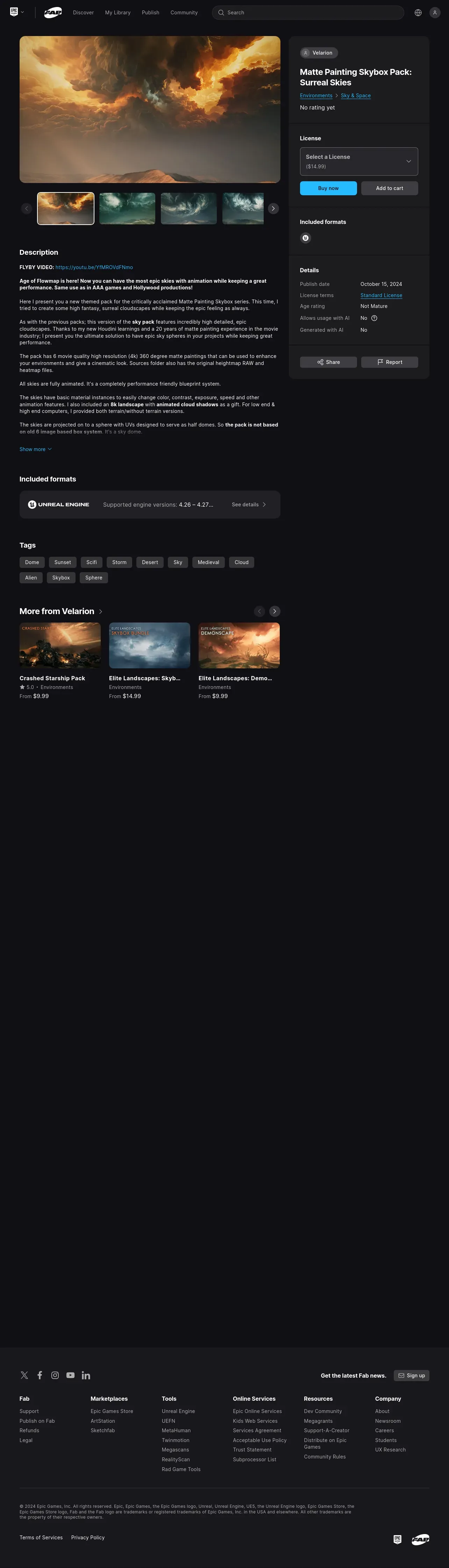Focus the Search field
Viewport: 449px width, 1568px height.
(308, 12)
